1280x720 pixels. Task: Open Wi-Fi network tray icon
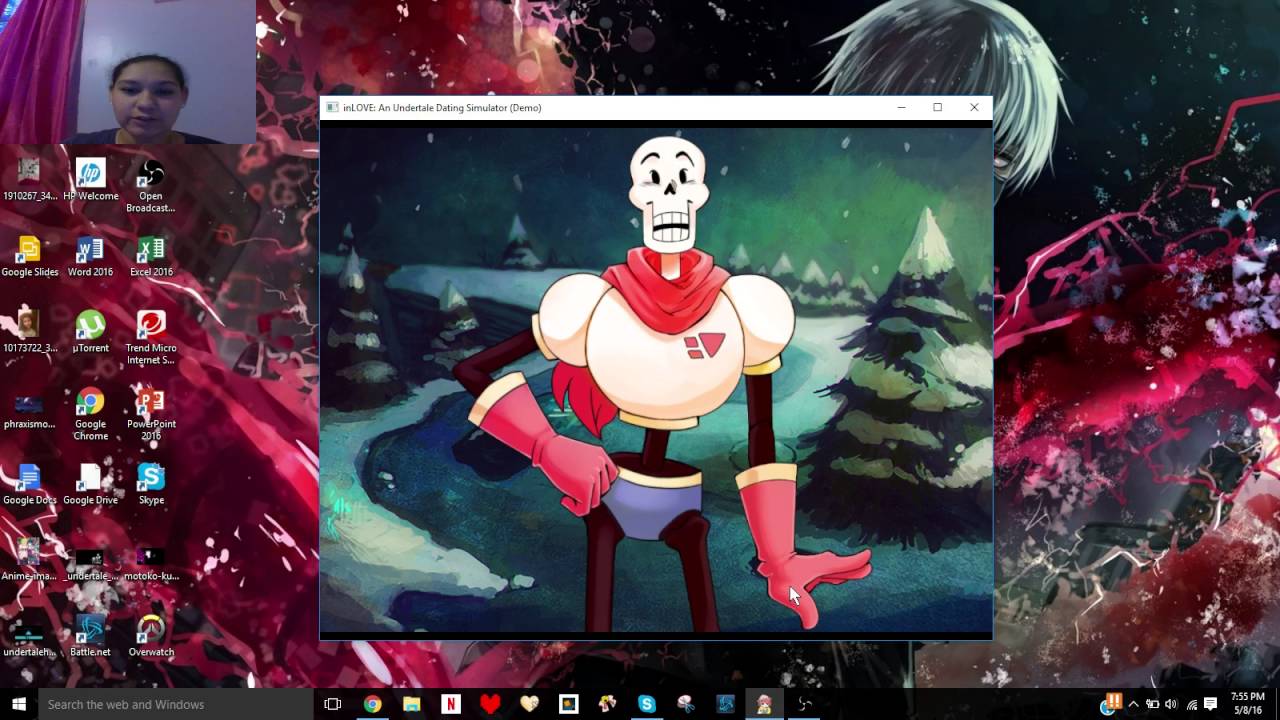[1191, 704]
